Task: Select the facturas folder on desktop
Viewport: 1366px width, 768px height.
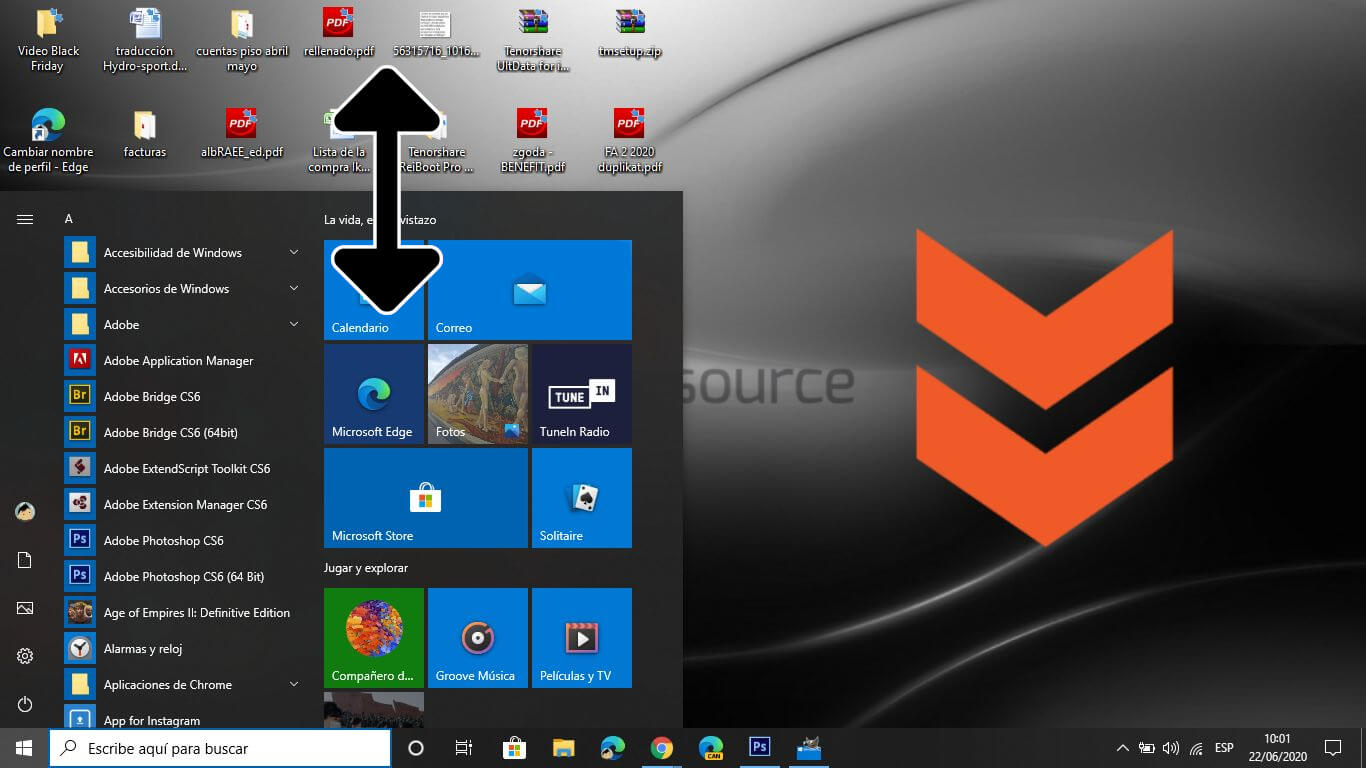Action: [x=145, y=135]
